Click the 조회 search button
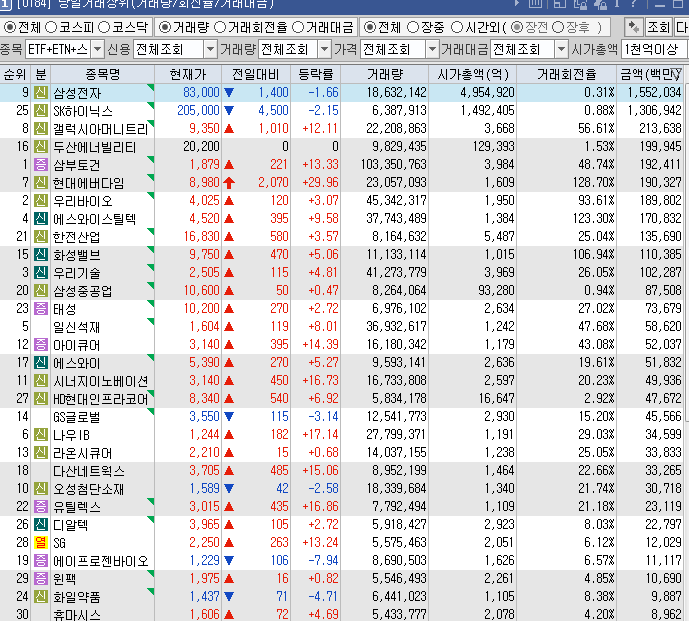This screenshot has height=621, width=689. coord(658,27)
